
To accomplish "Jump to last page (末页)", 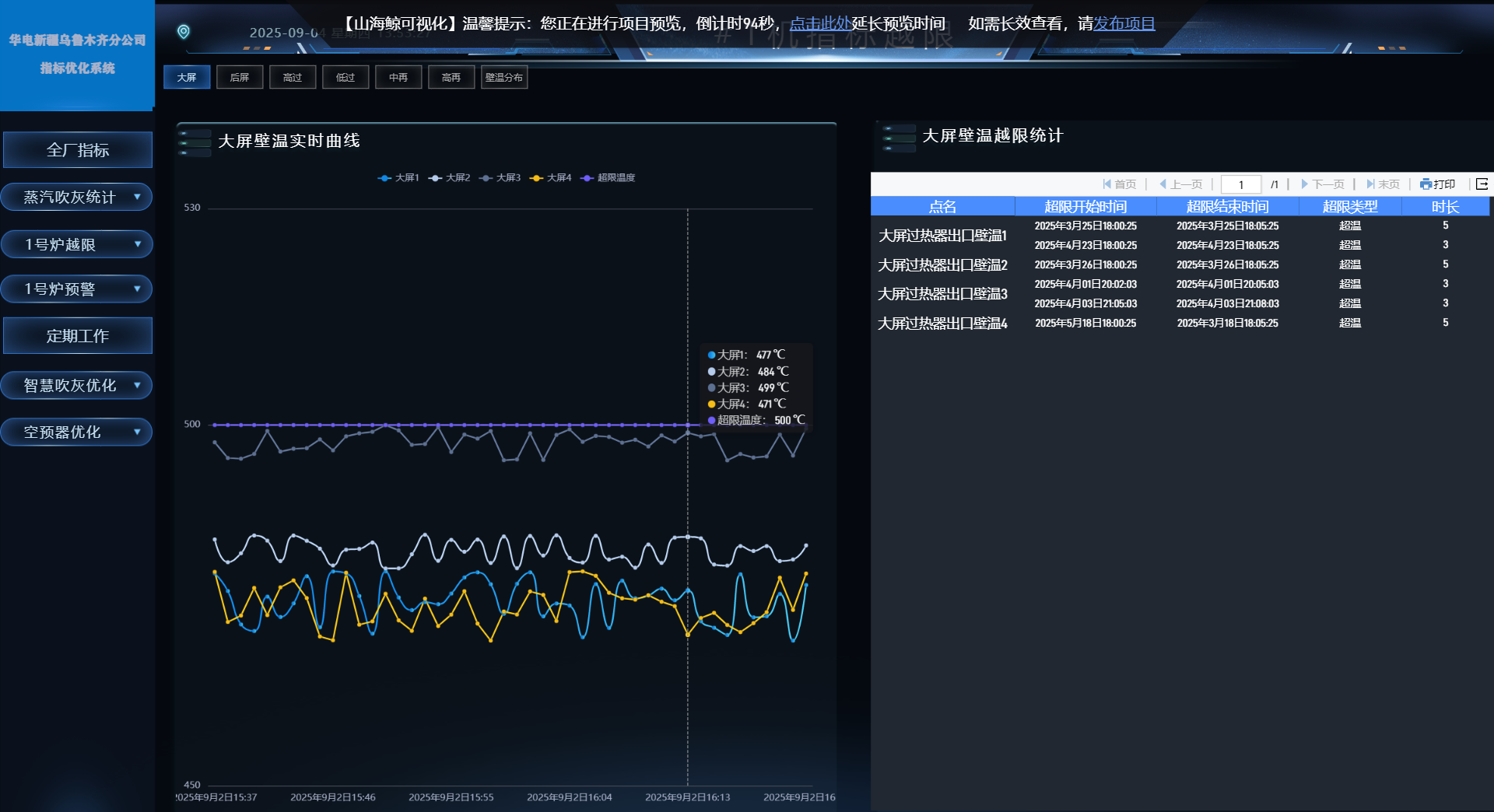I will coord(1383,184).
